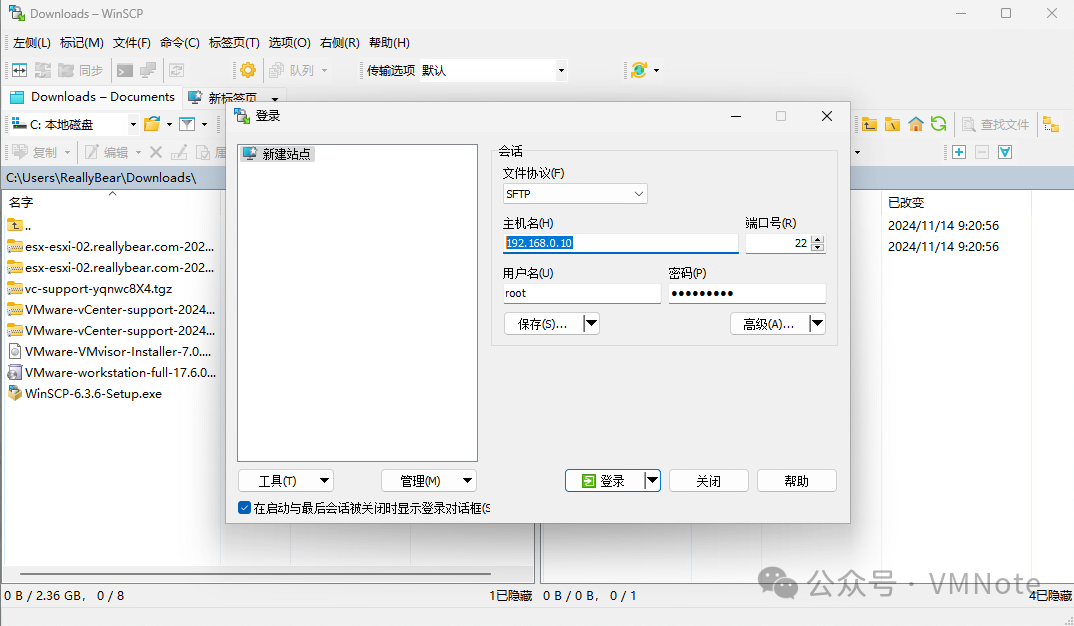Click the 帮助 button in login dialog
The height and width of the screenshot is (626, 1074).
coord(797,481)
